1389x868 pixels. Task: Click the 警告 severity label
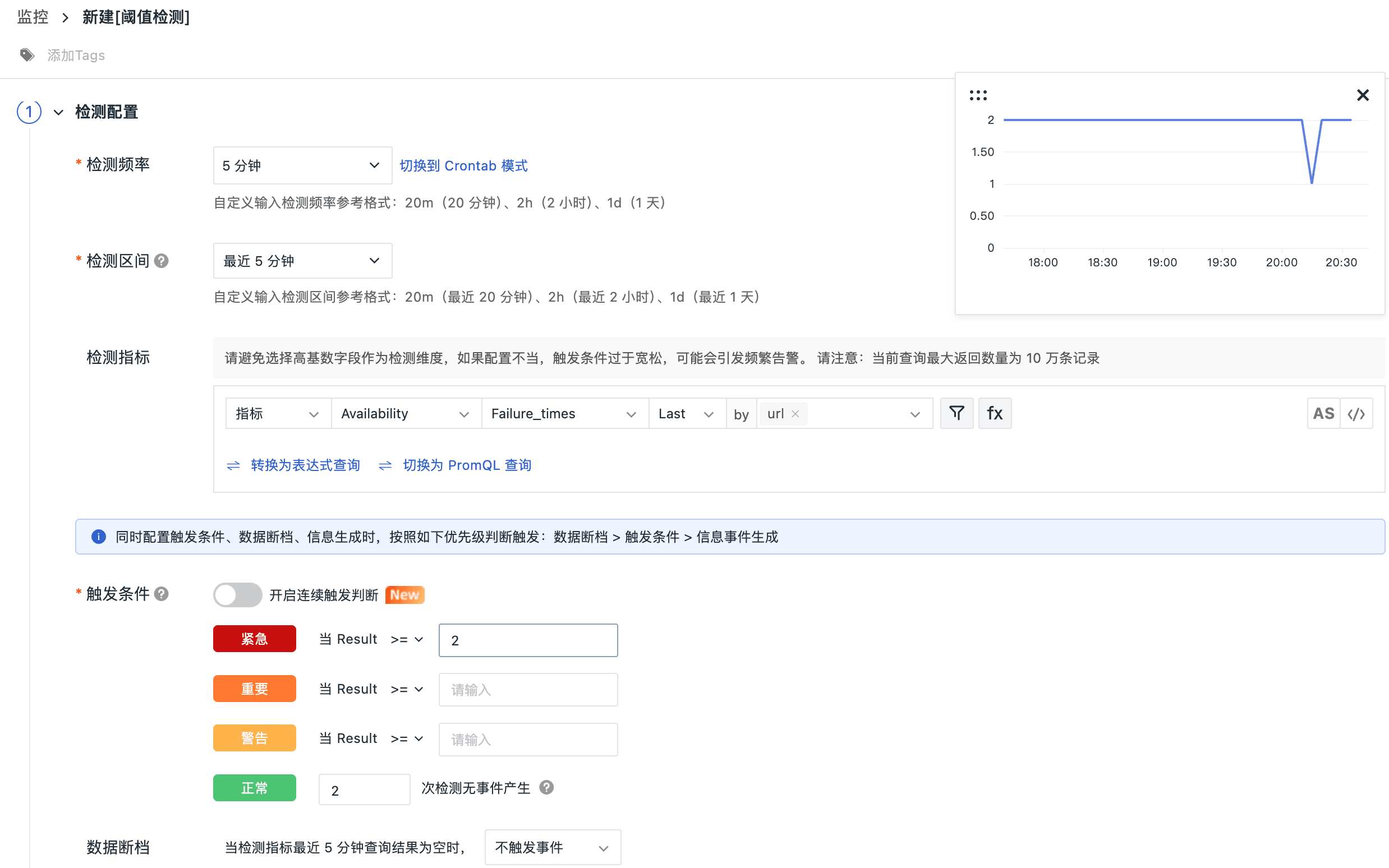pyautogui.click(x=254, y=738)
